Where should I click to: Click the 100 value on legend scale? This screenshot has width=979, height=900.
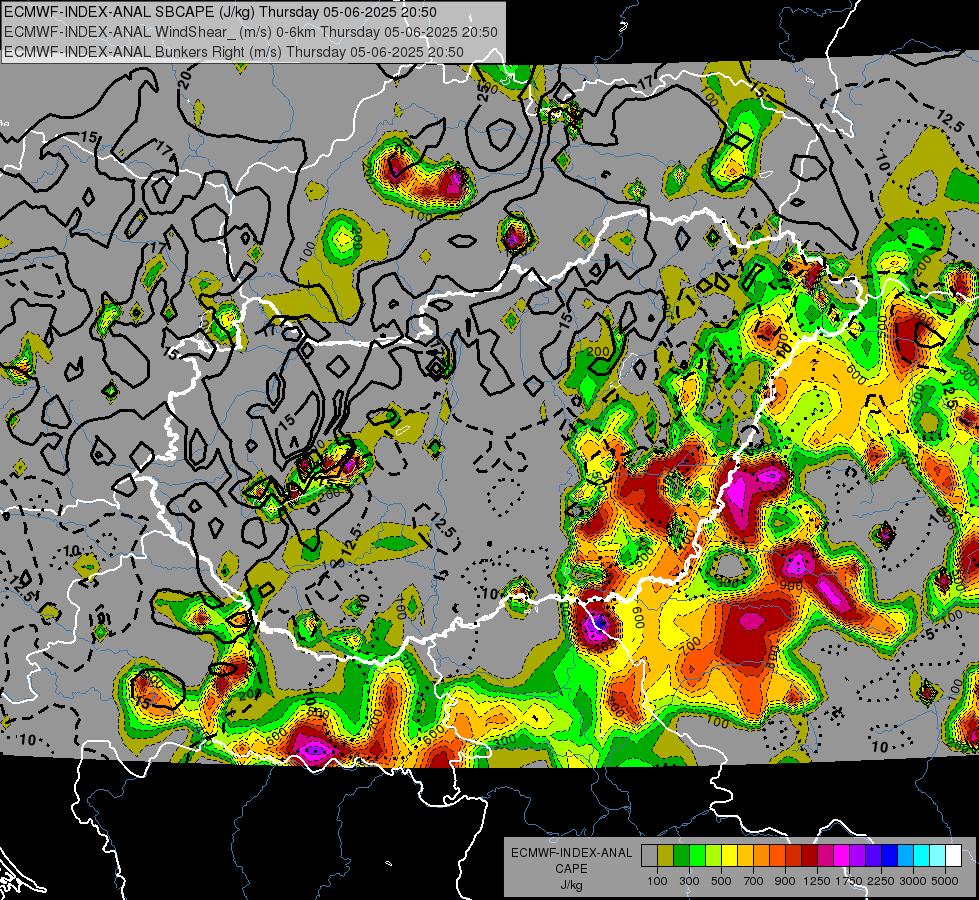(x=657, y=881)
